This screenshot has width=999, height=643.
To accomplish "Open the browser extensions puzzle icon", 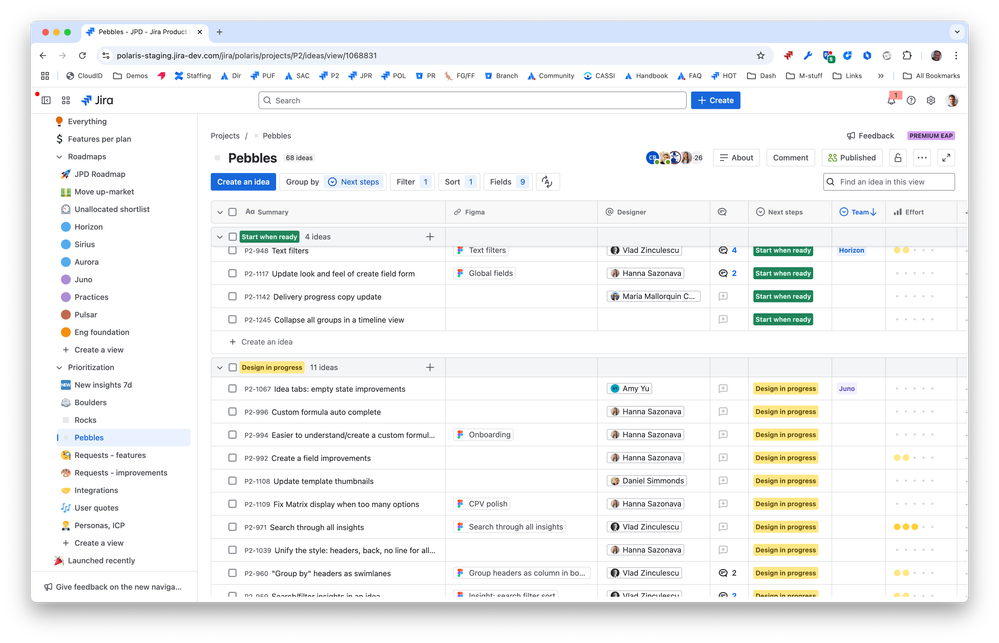I will tap(907, 55).
